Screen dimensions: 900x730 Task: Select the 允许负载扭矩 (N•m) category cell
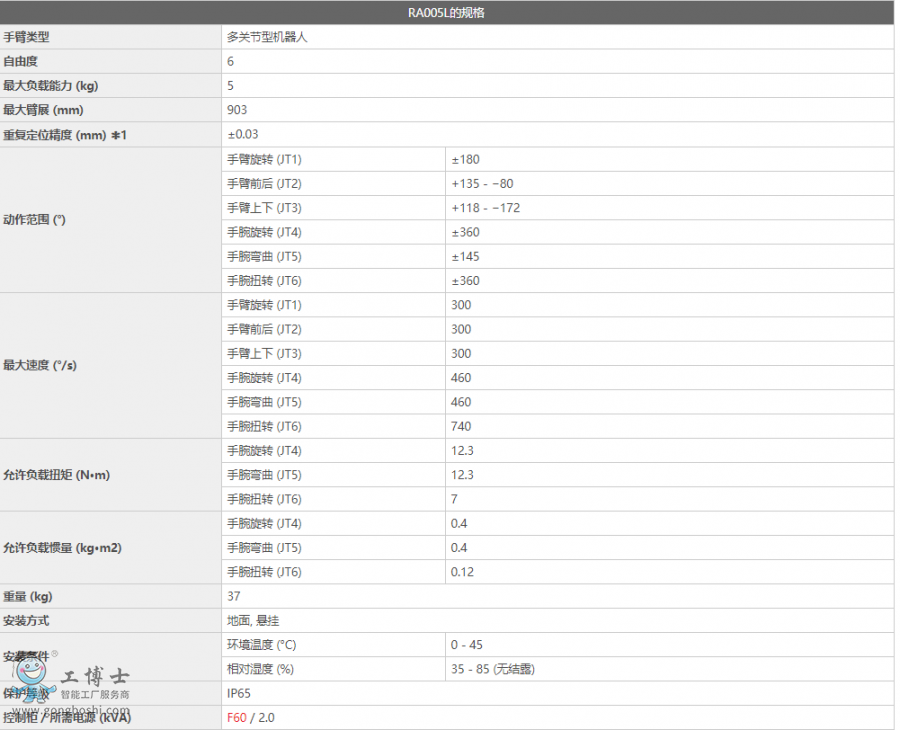[57, 475]
